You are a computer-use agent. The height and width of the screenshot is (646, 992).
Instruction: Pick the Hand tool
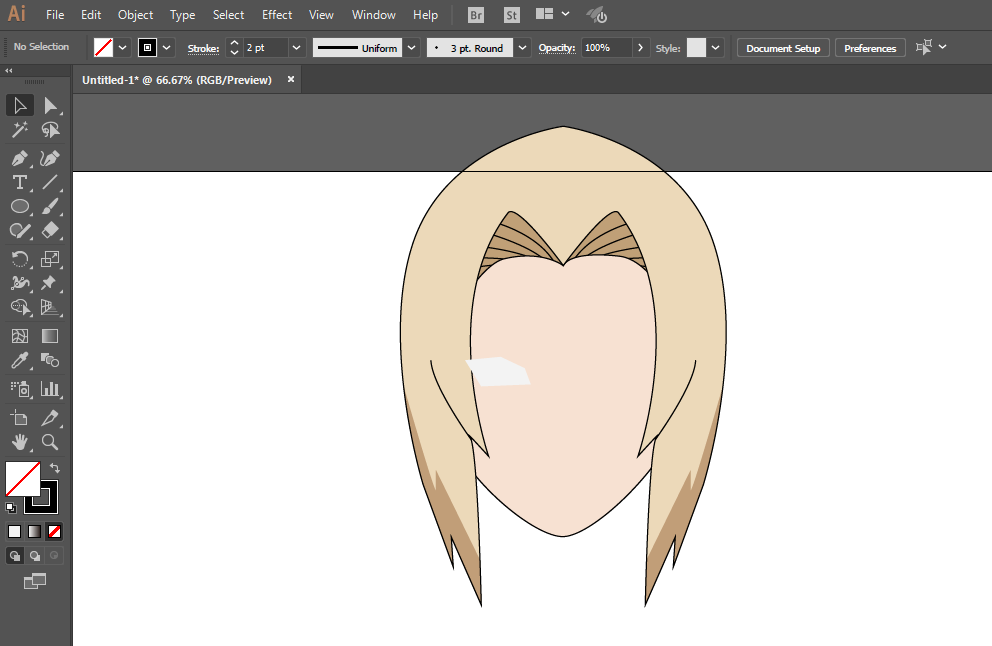[20, 442]
